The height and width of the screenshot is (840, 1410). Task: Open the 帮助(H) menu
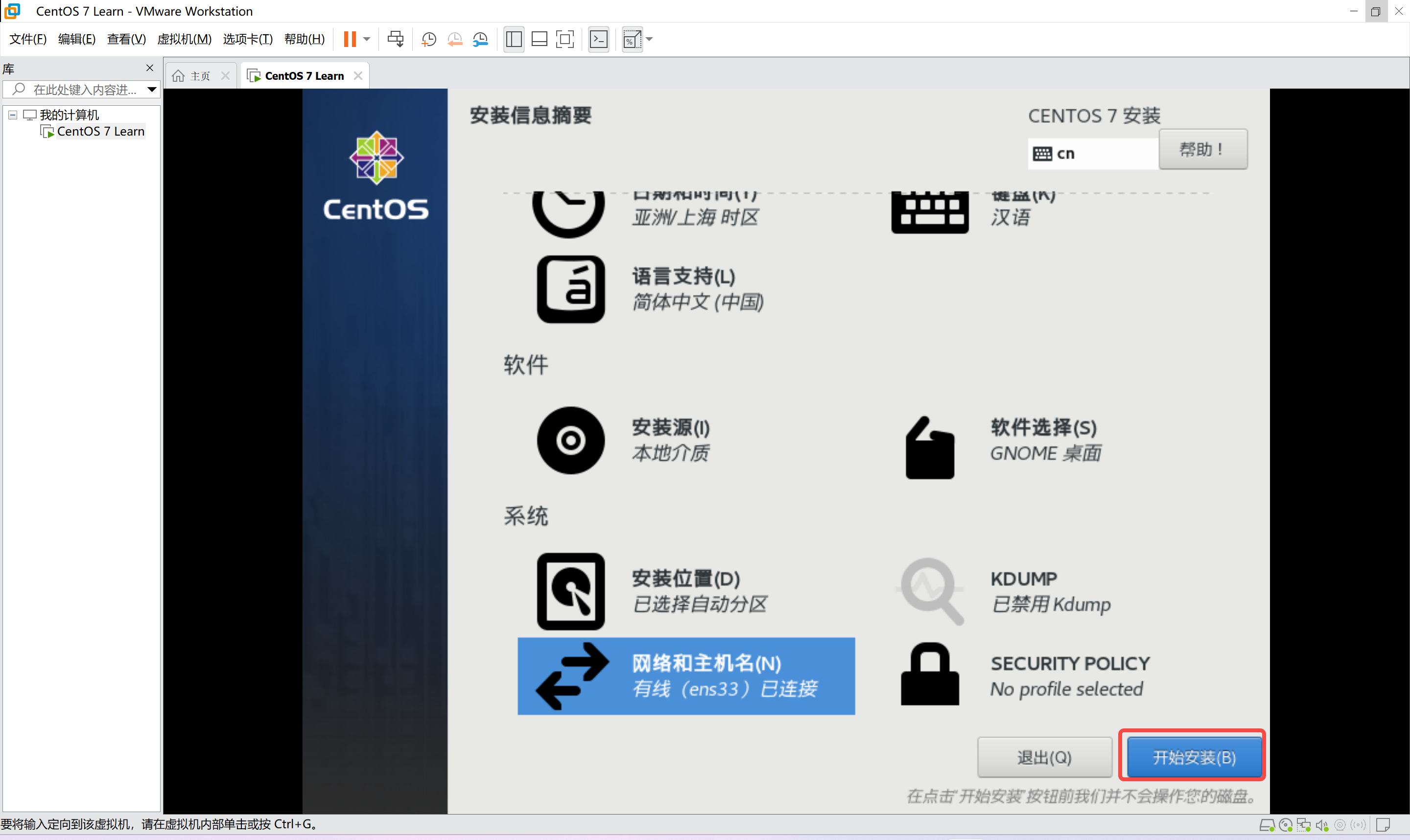305,39
